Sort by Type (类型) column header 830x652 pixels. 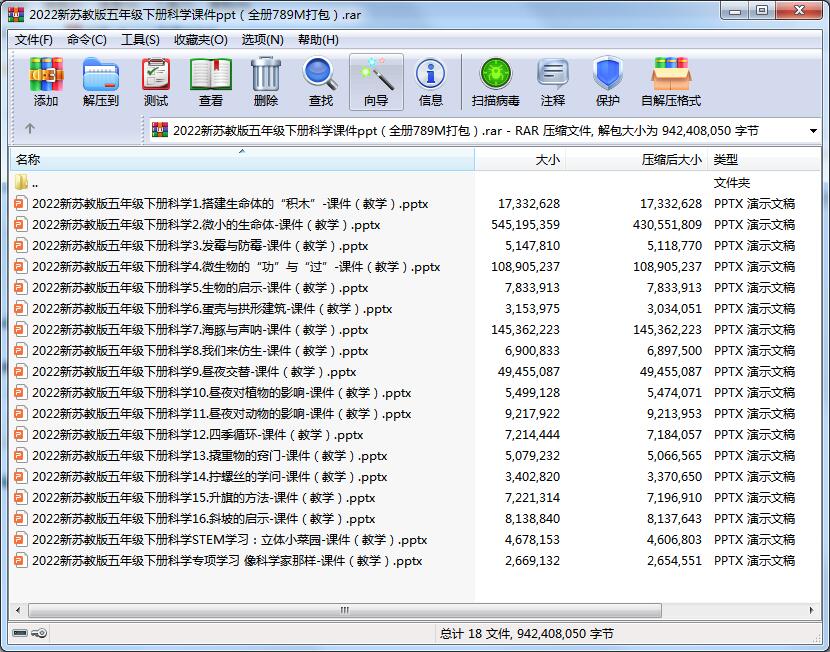point(764,159)
